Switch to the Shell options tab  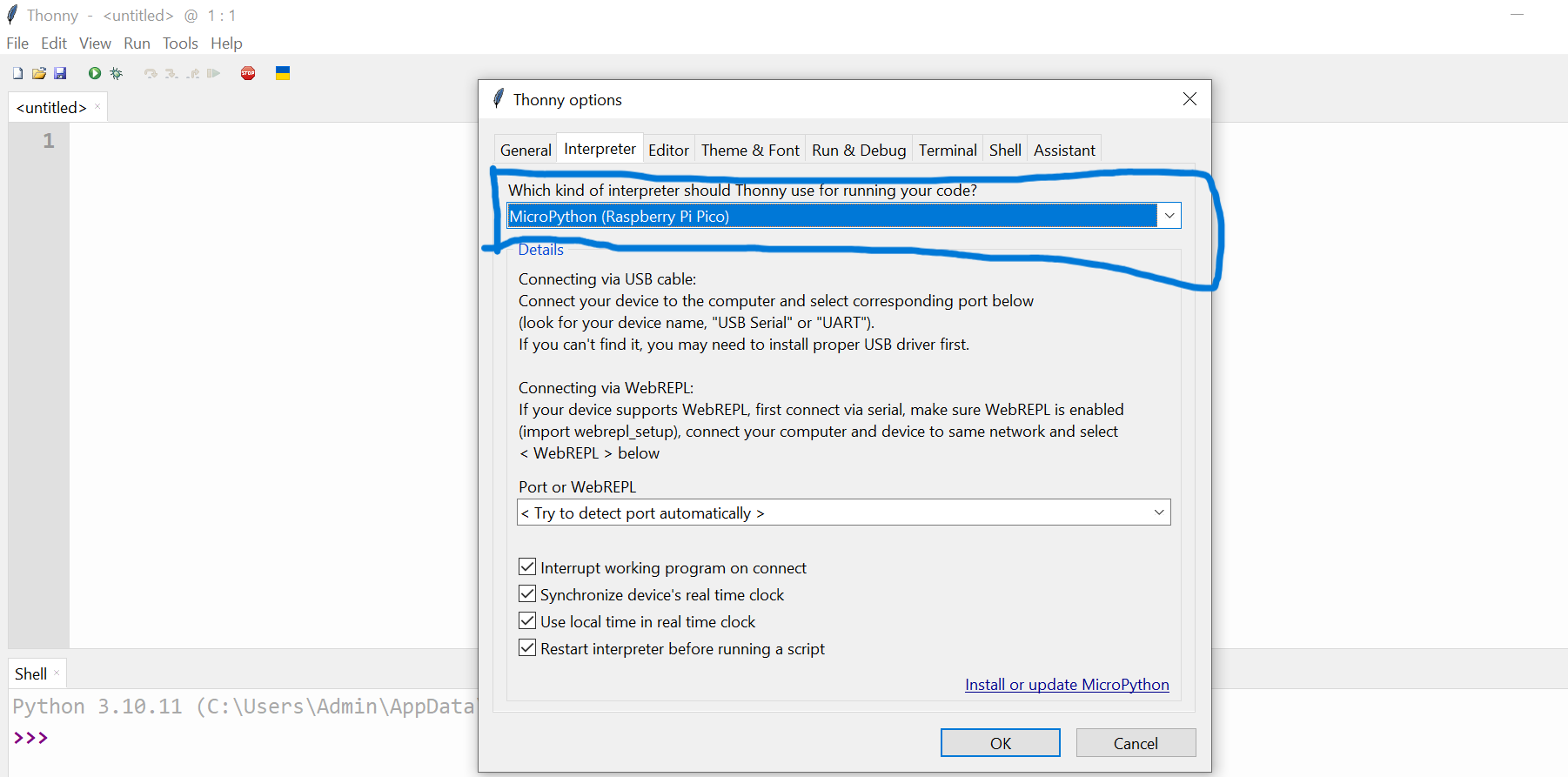tap(1005, 150)
